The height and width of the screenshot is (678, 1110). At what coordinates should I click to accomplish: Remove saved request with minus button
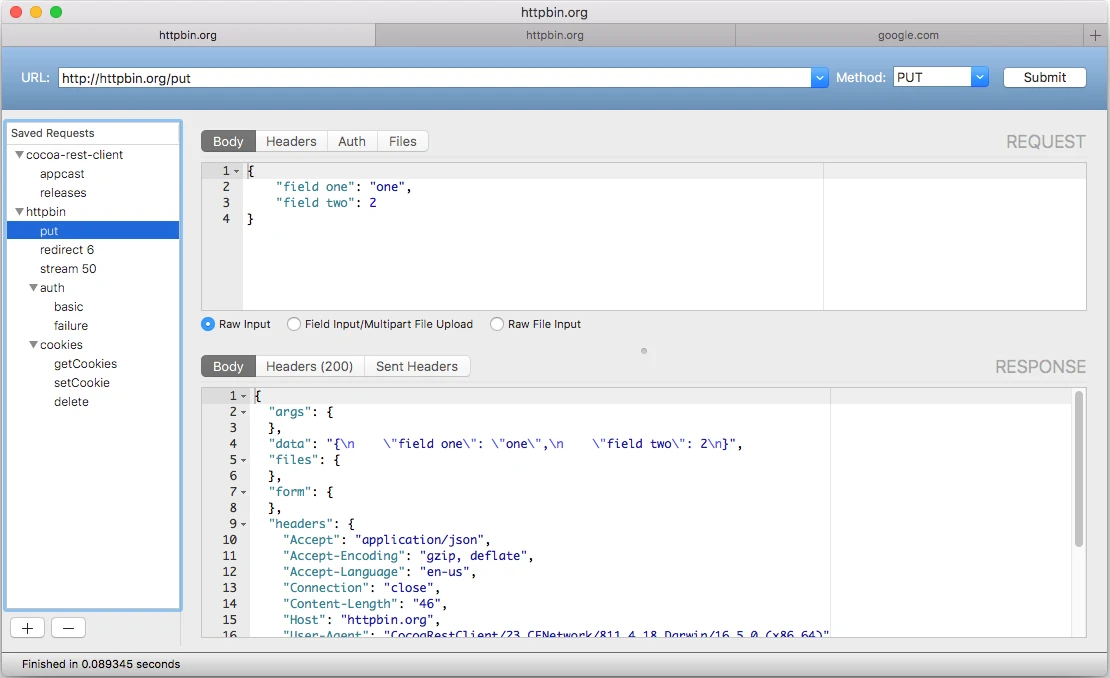[69, 628]
